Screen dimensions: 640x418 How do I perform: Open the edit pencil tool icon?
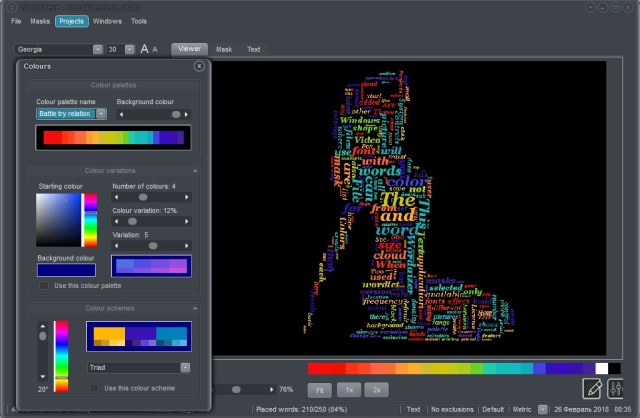[x=592, y=388]
